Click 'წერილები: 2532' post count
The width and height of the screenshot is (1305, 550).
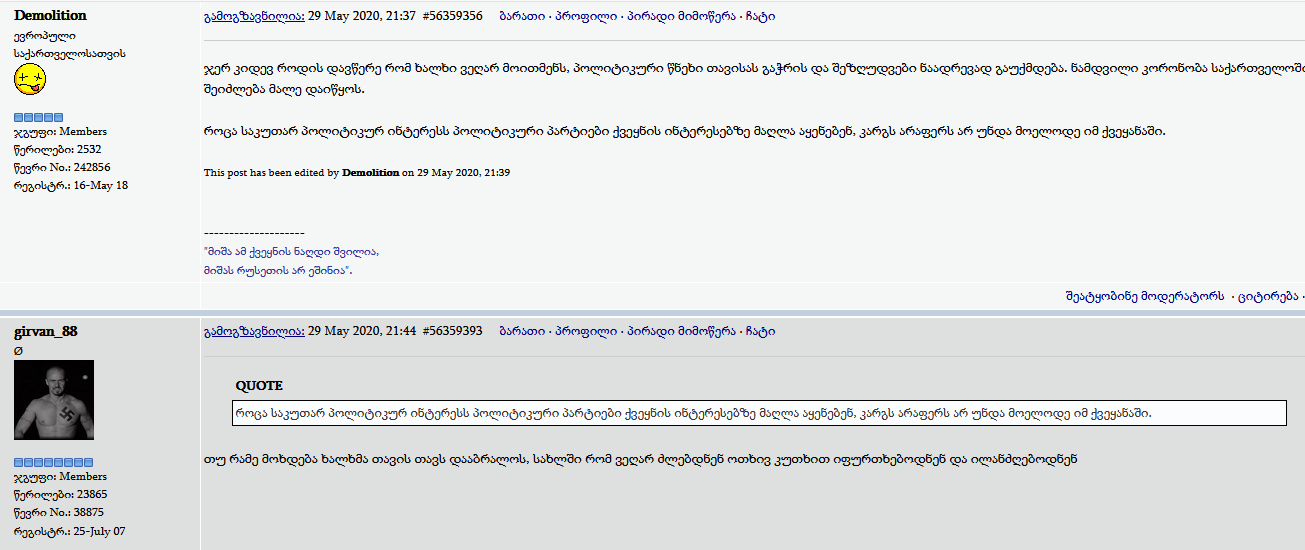pos(58,149)
